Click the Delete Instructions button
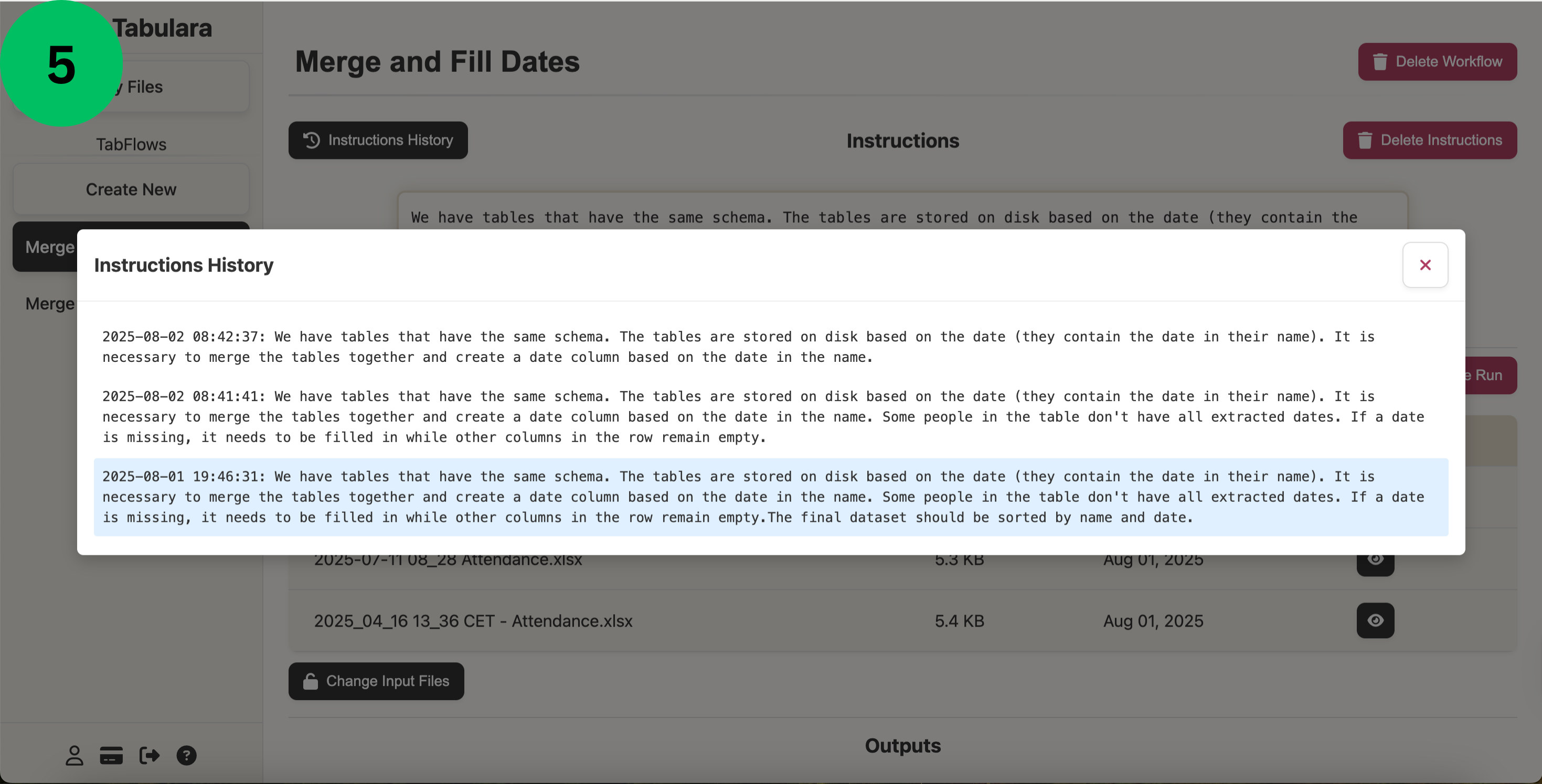Screen dimensions: 1542x784 pyautogui.click(x=1430, y=140)
